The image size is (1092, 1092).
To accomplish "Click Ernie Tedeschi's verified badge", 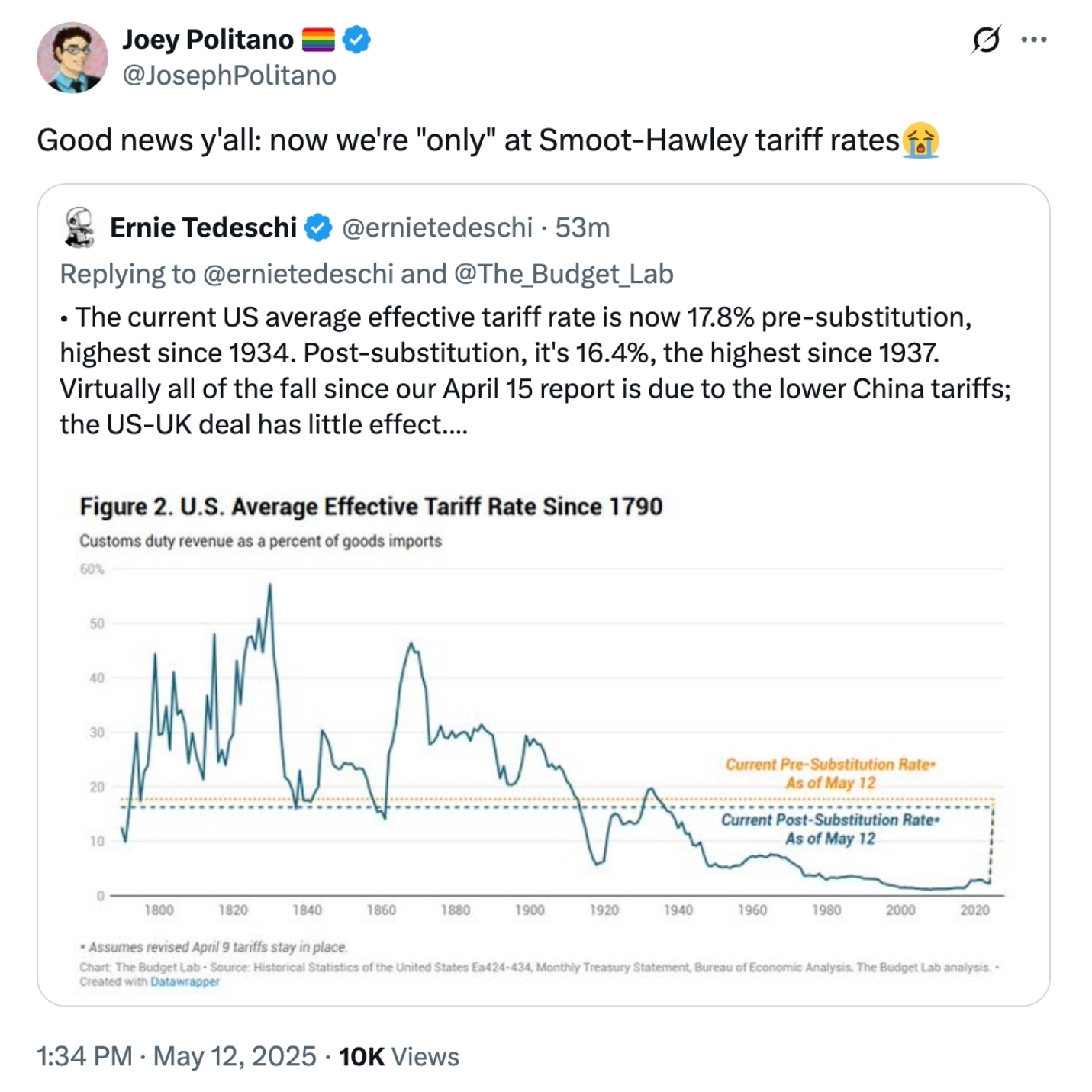I will click(318, 227).
